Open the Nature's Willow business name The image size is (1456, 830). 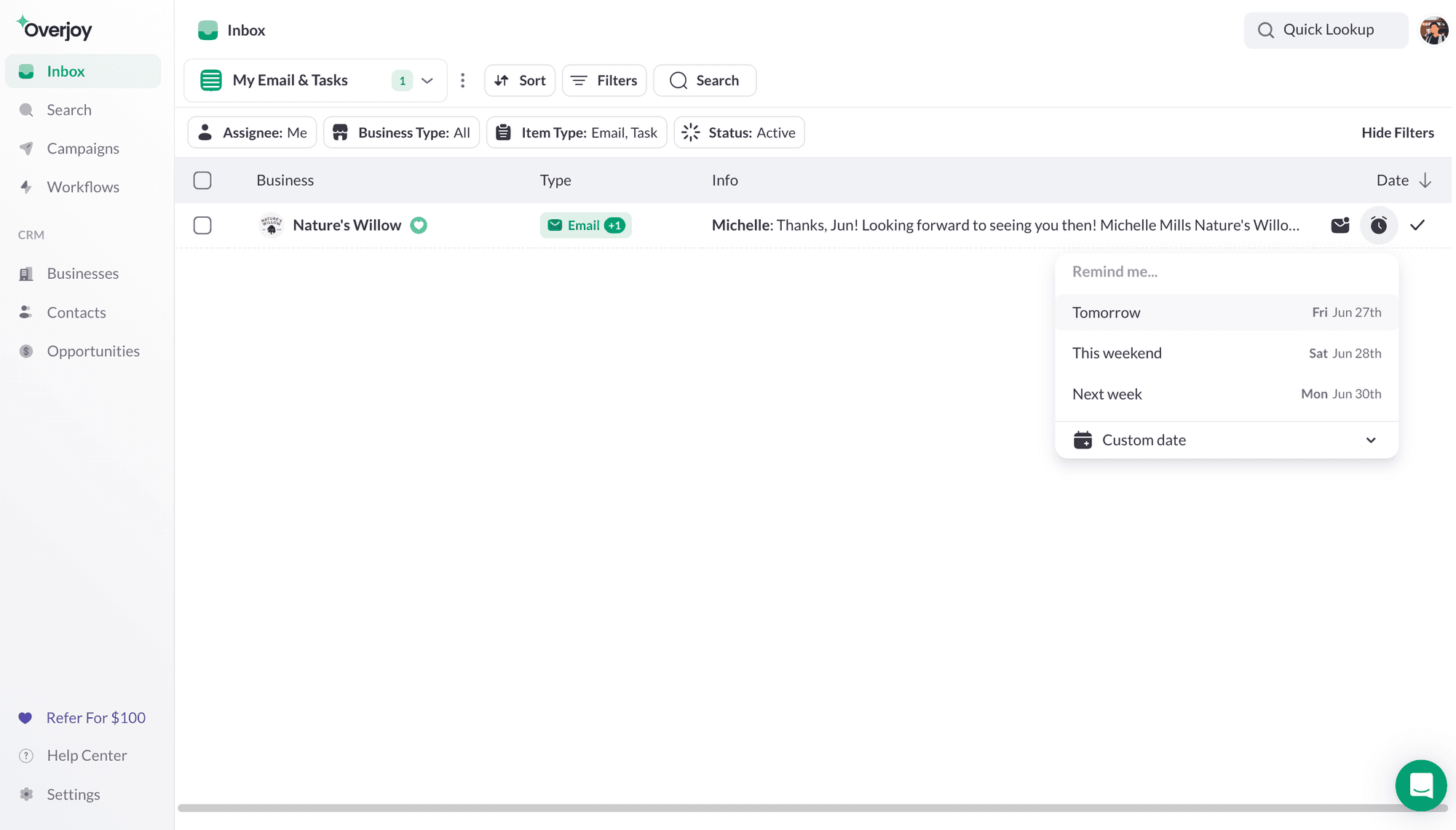347,225
